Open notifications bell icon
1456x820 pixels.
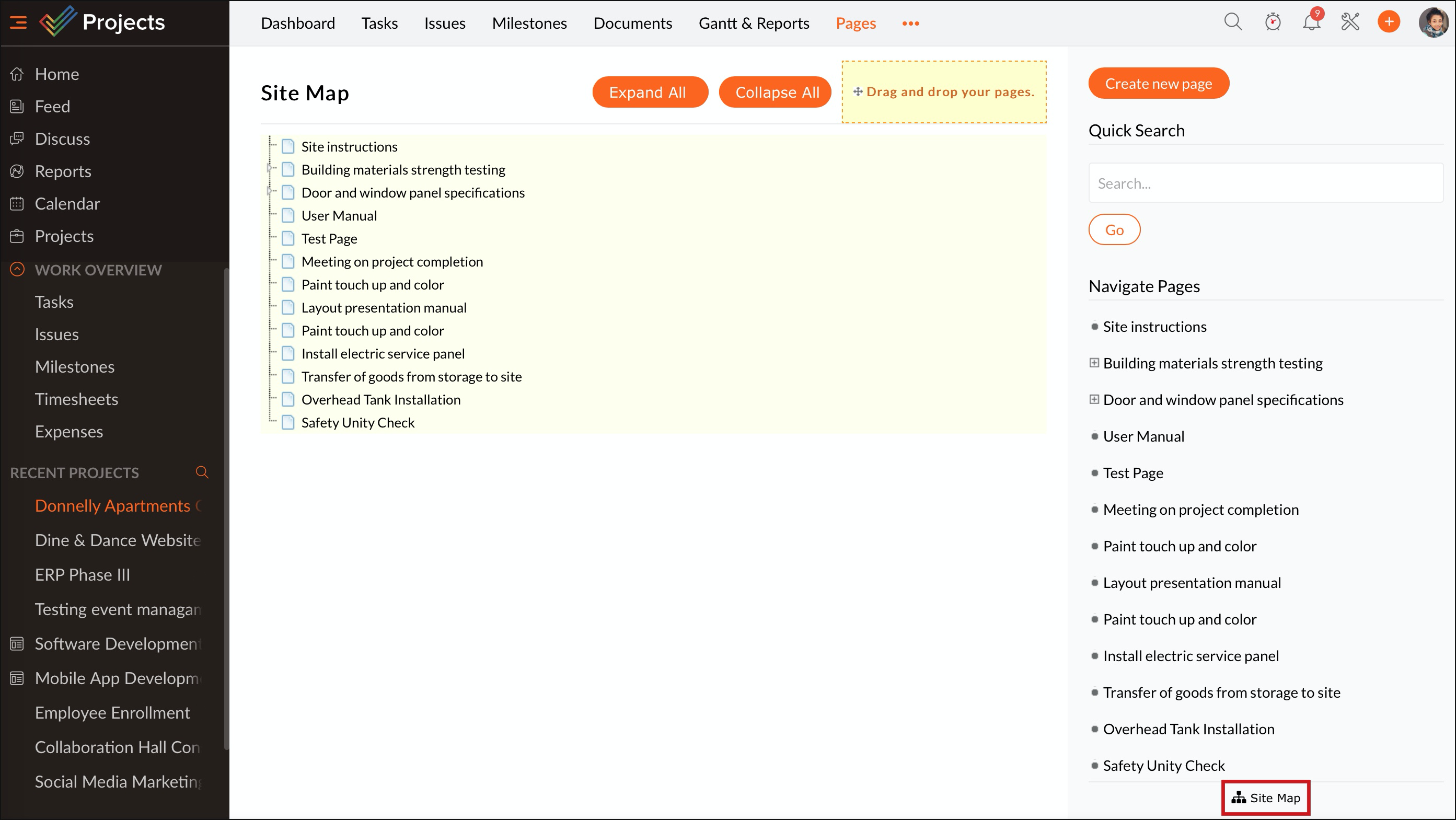tap(1311, 22)
